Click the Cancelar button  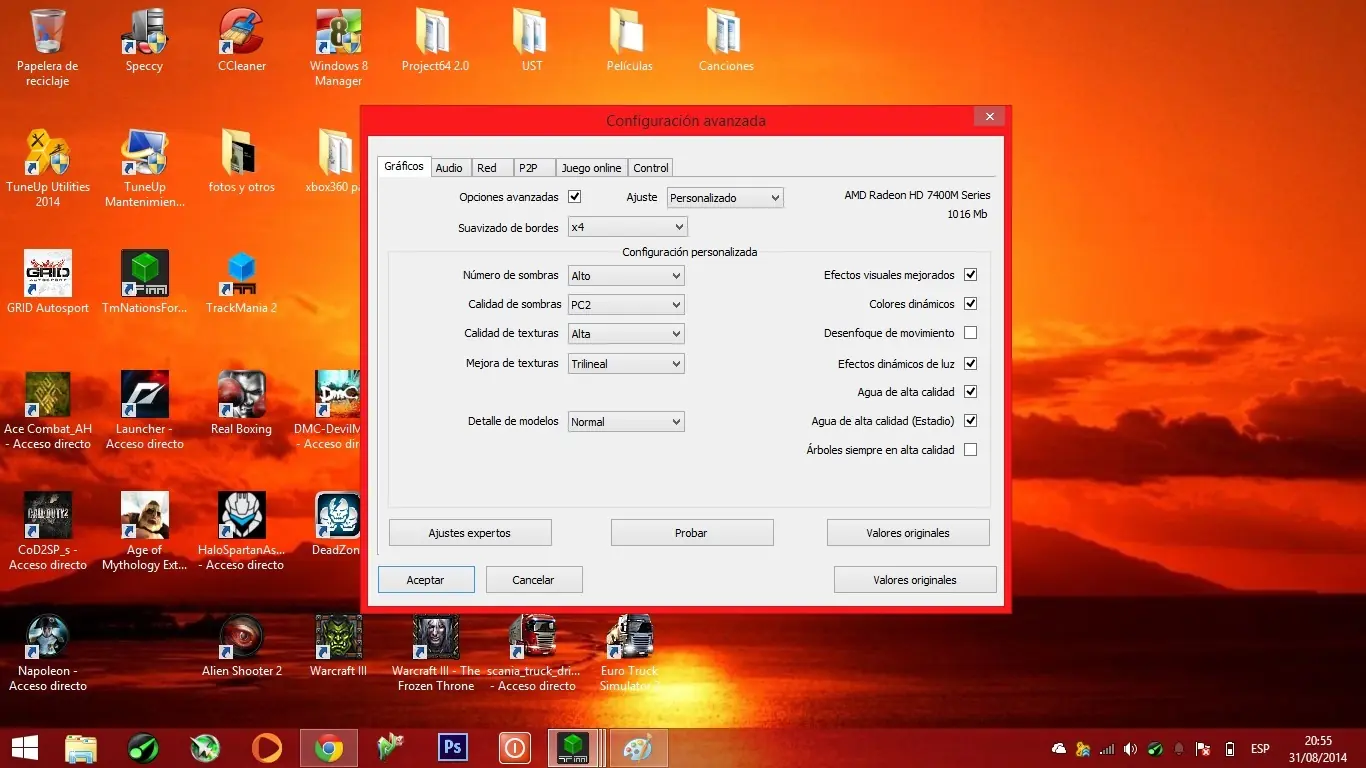click(x=534, y=580)
